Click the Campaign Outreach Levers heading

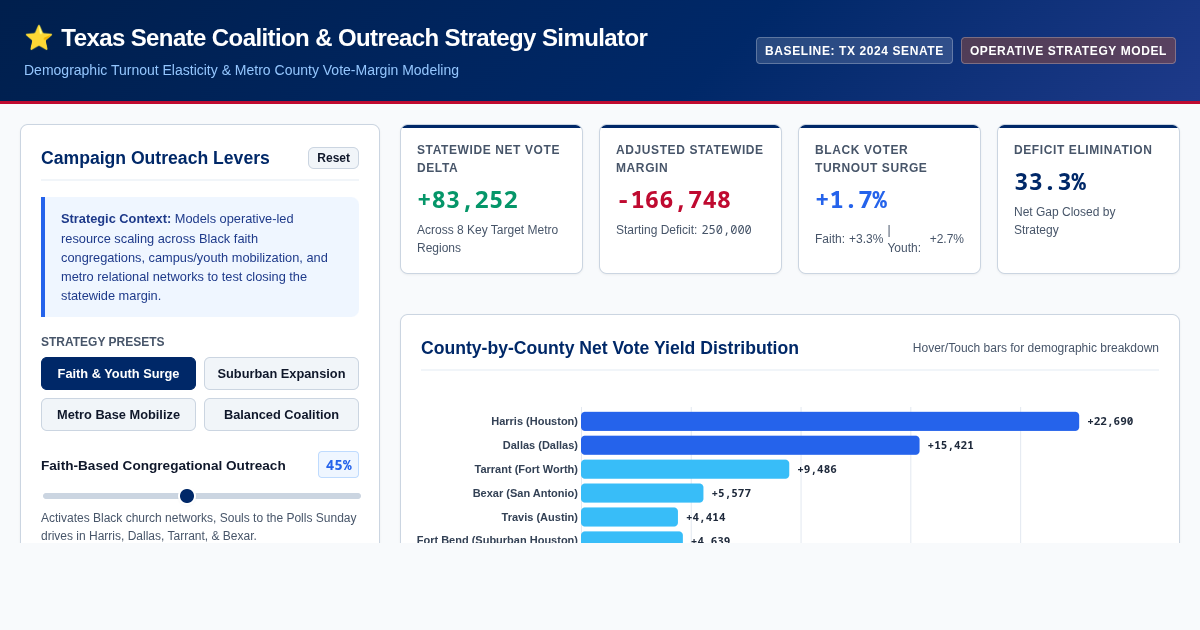(155, 158)
